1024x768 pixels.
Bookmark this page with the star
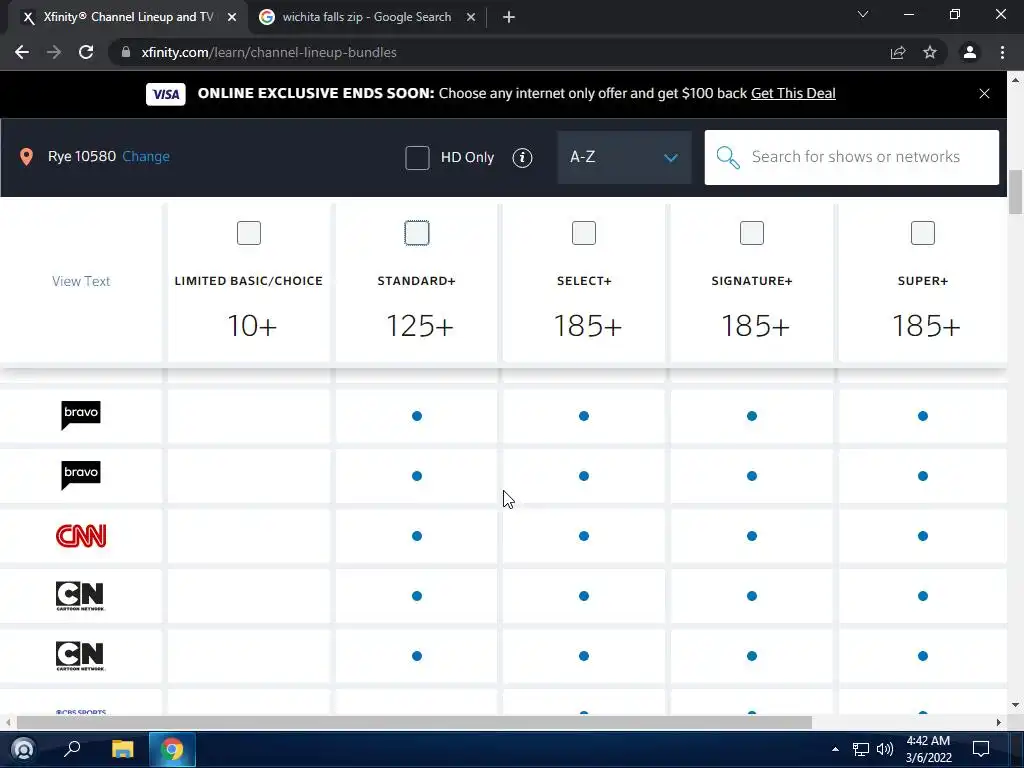[930, 52]
